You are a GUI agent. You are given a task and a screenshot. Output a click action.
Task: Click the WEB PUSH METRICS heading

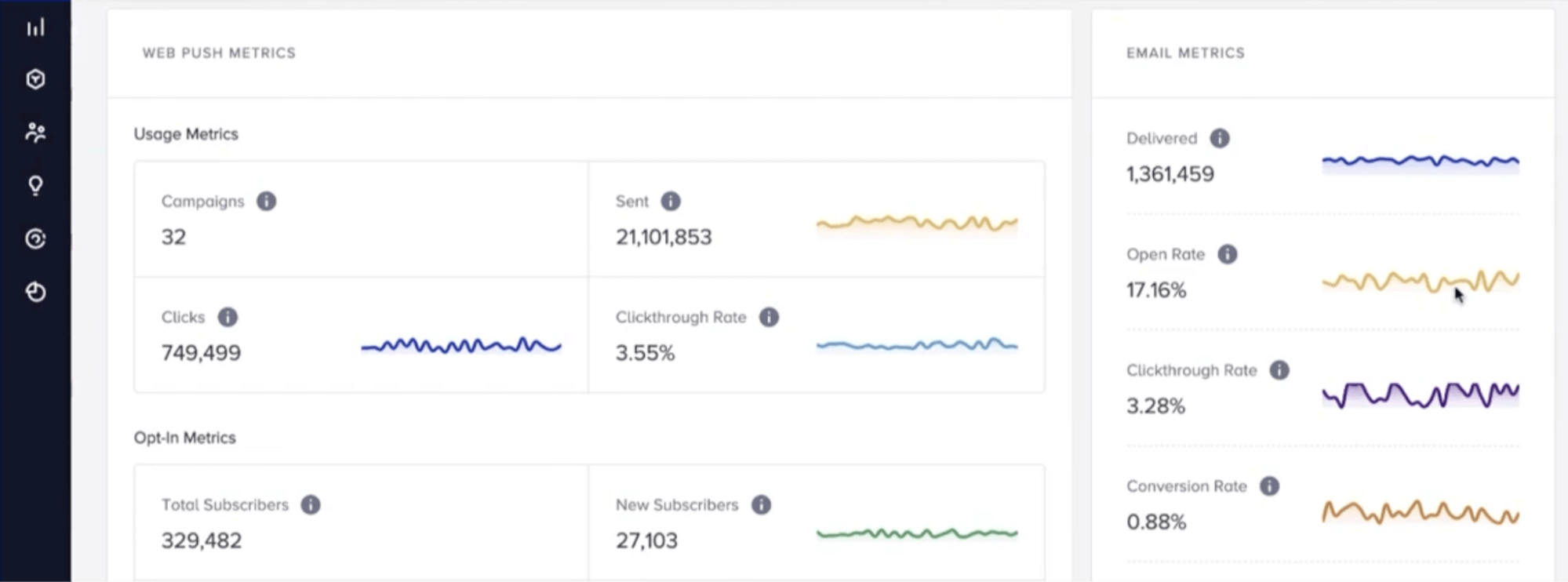point(219,53)
